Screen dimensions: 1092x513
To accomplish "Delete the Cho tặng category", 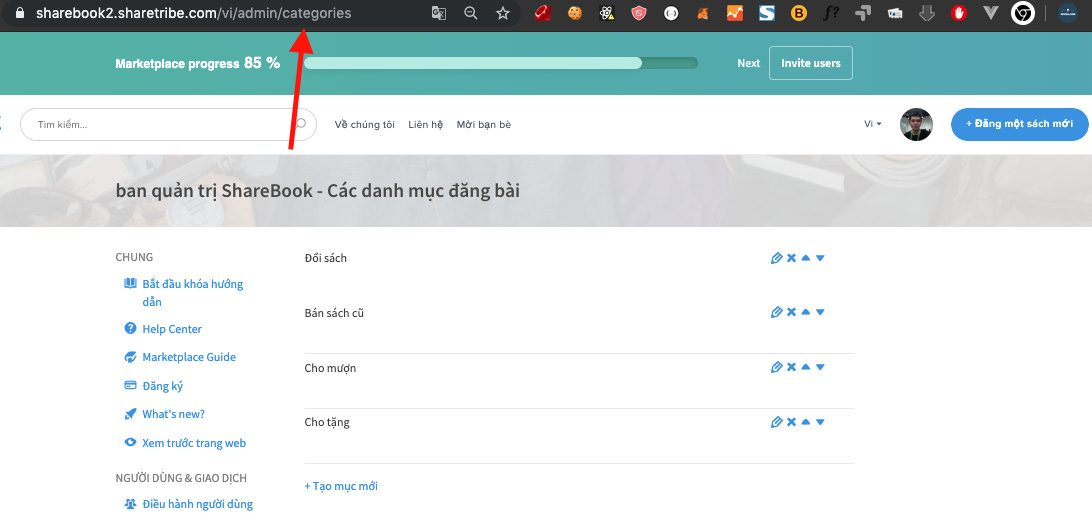I will coord(791,422).
